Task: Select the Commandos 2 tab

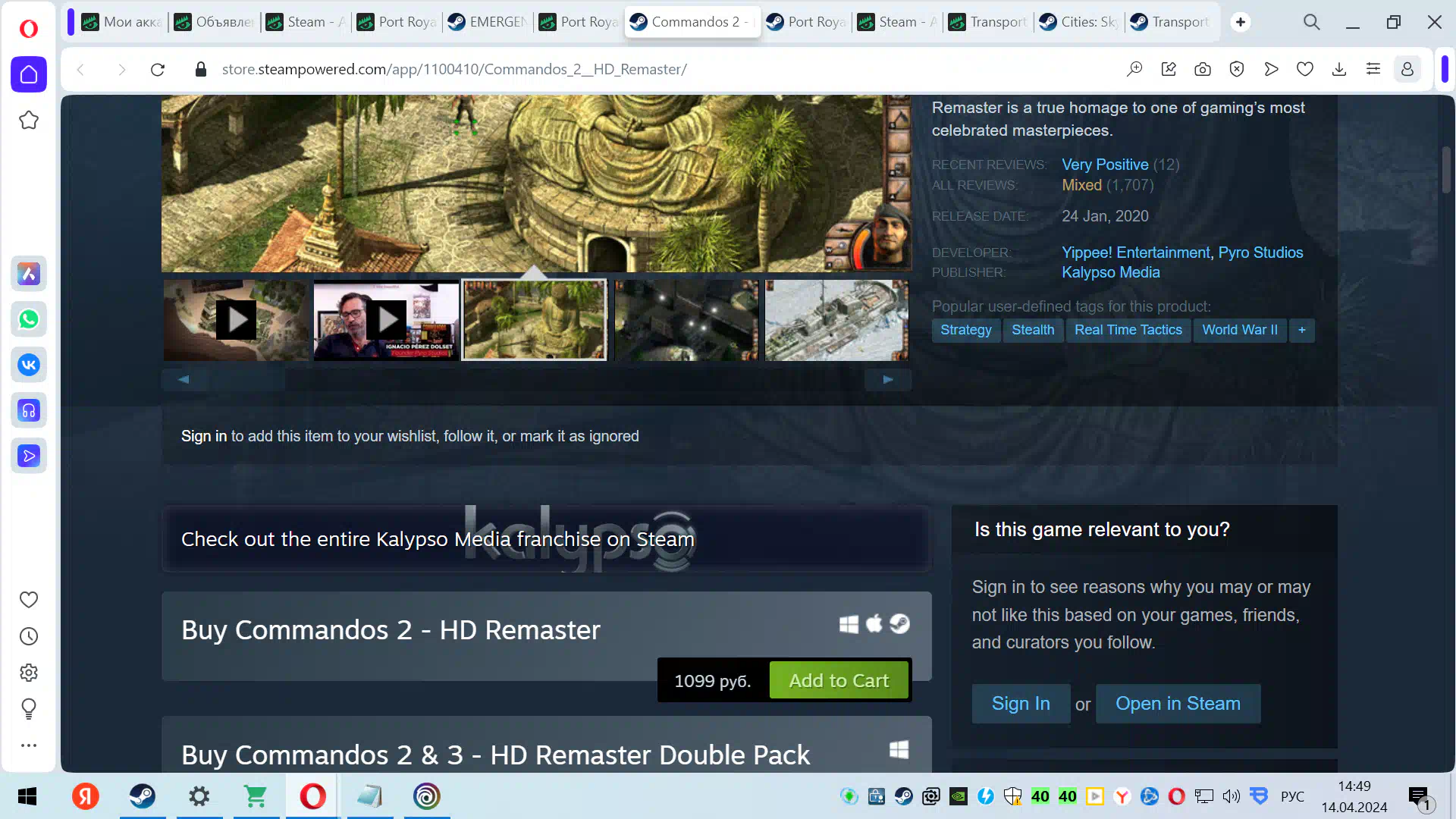Action: click(692, 22)
